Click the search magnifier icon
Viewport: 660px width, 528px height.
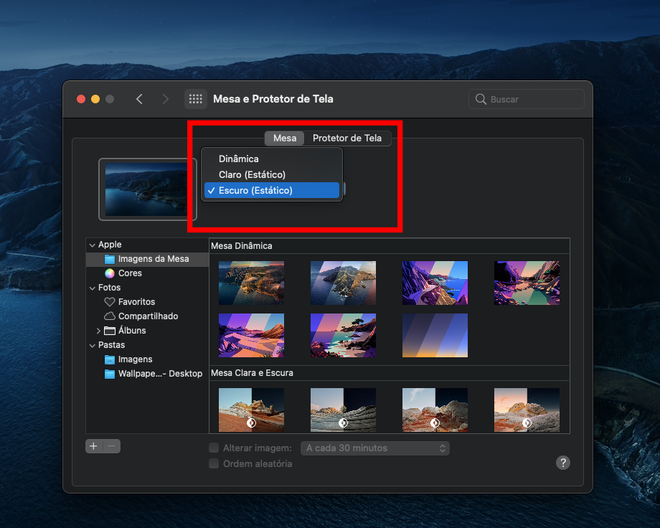(x=480, y=99)
